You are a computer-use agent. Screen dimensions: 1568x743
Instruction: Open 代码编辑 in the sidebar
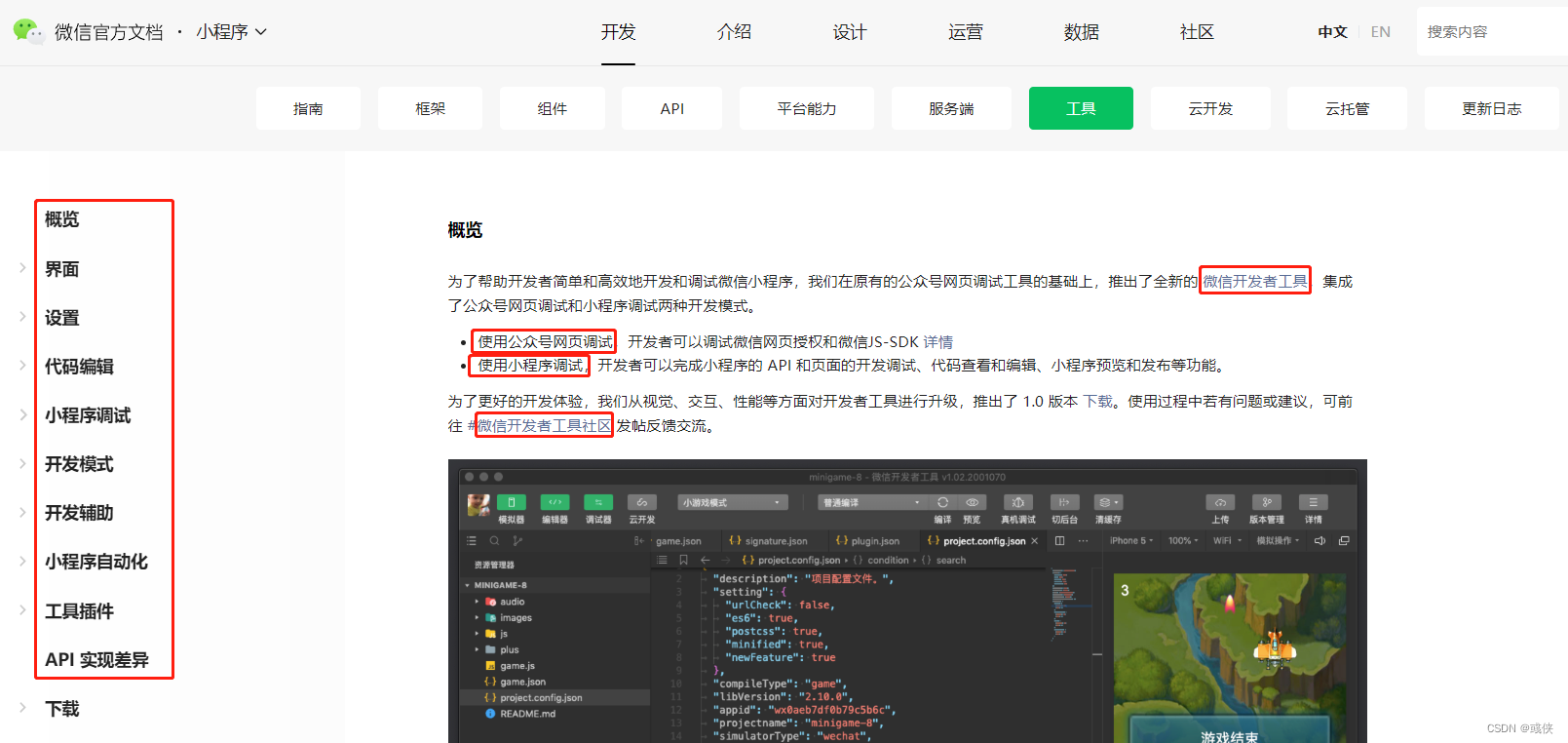pos(79,366)
